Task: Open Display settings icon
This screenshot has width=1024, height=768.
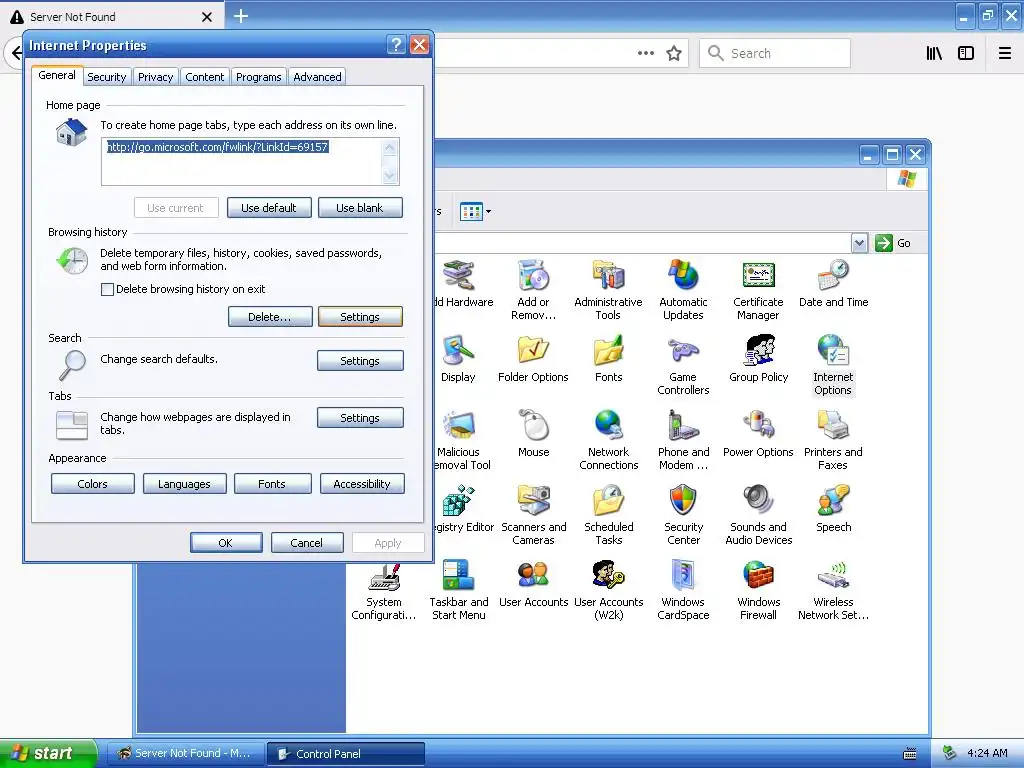Action: 458,359
